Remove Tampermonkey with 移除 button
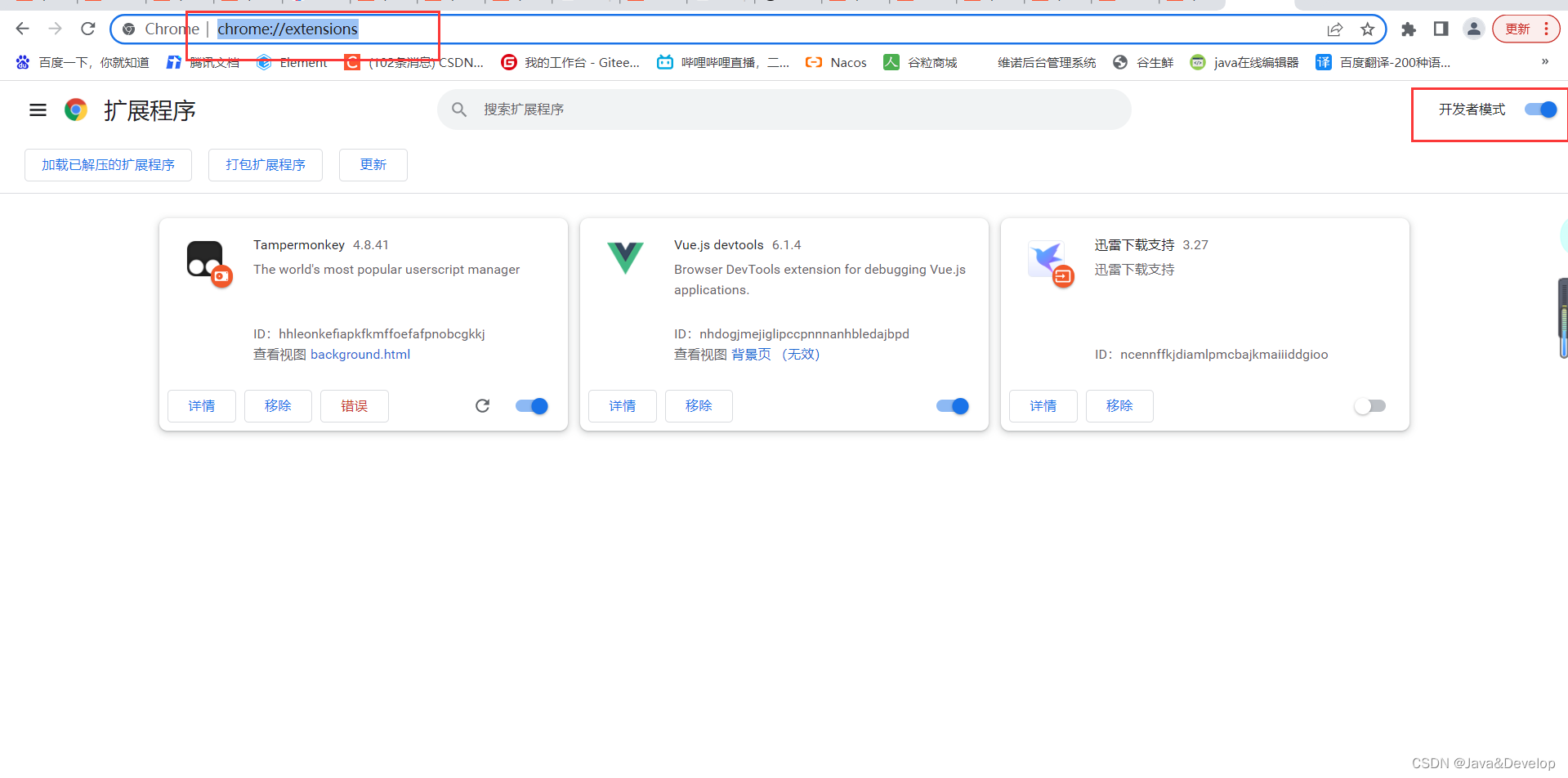The image size is (1568, 778). 278,406
